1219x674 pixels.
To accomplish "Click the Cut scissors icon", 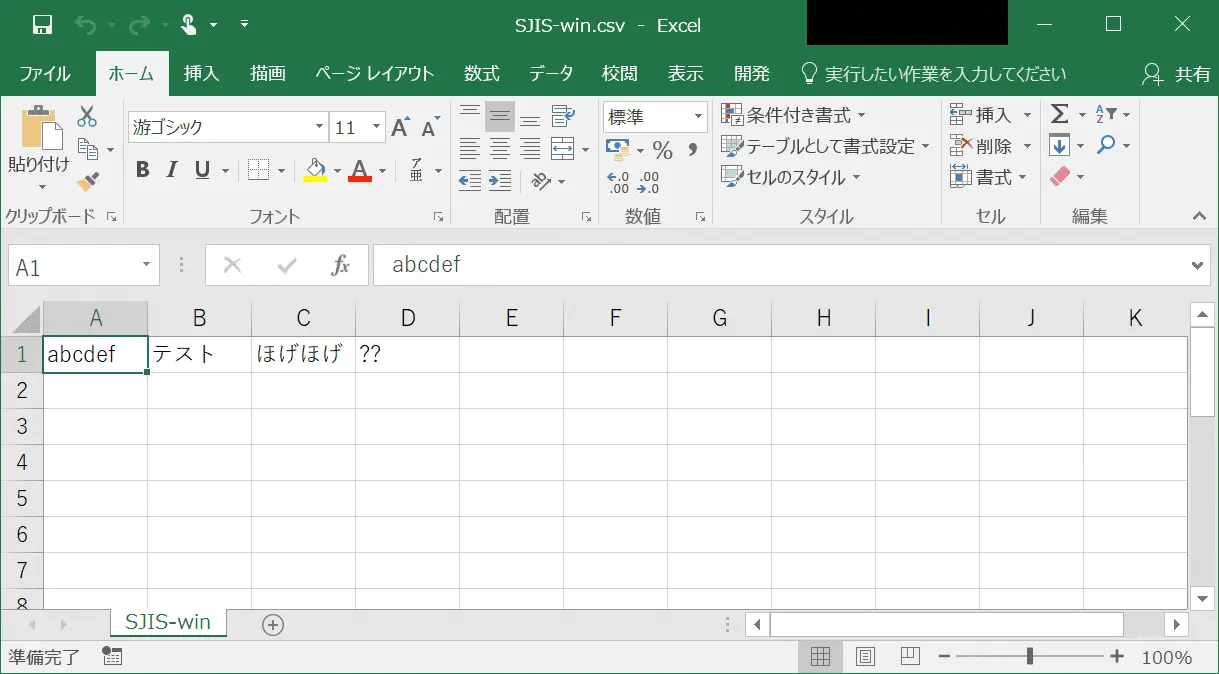I will click(x=87, y=116).
